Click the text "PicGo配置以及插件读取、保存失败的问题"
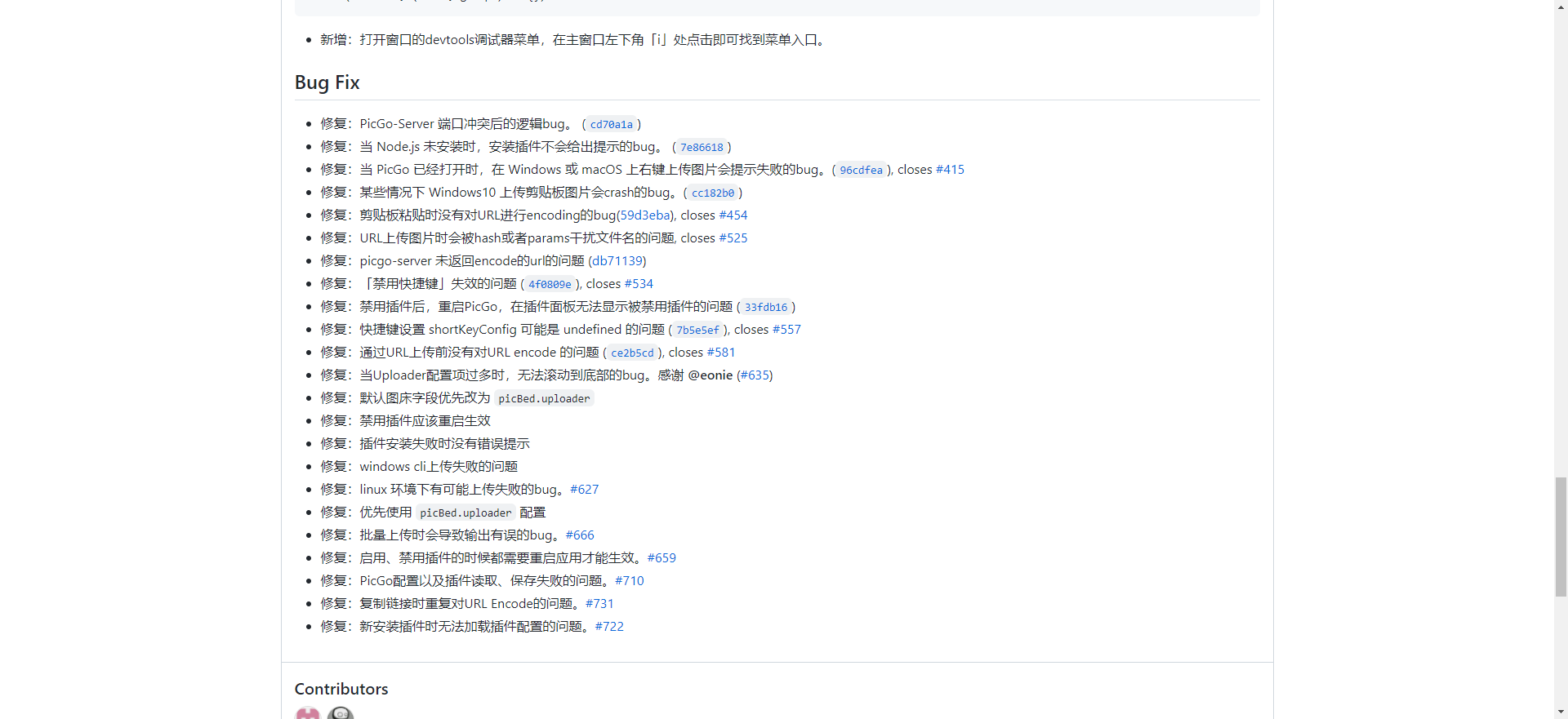This screenshot has width=1568, height=719. tap(481, 581)
